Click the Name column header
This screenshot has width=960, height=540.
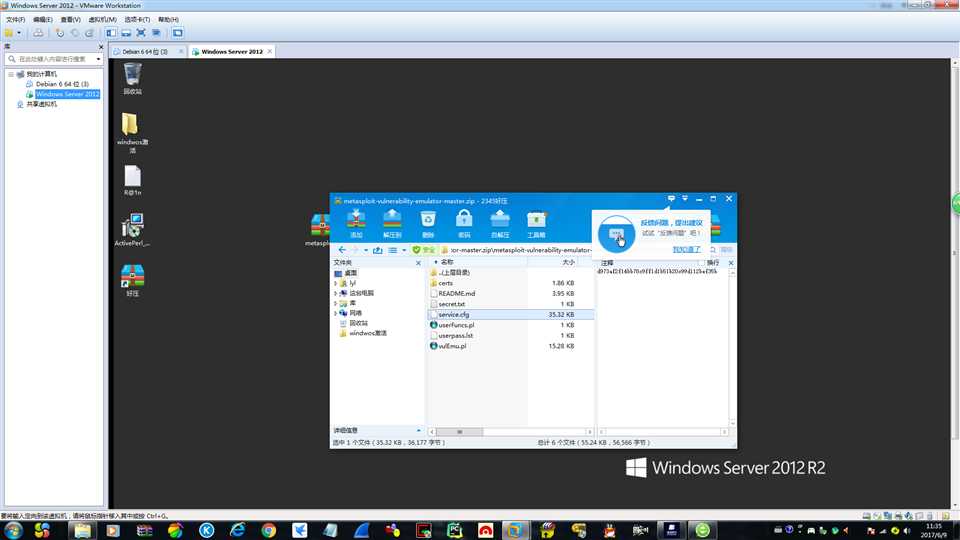click(478, 262)
